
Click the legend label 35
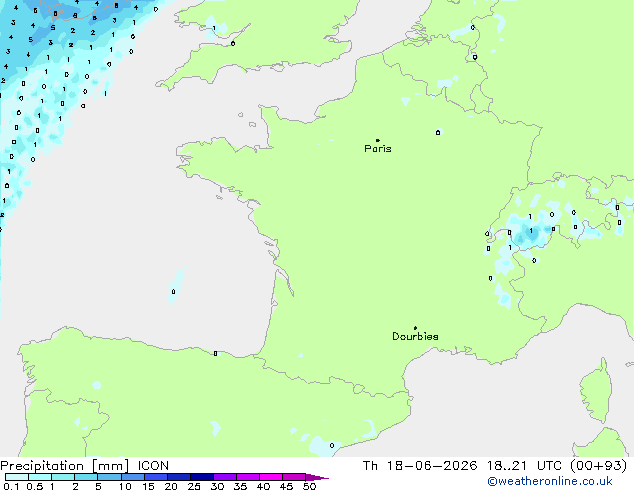(x=240, y=486)
